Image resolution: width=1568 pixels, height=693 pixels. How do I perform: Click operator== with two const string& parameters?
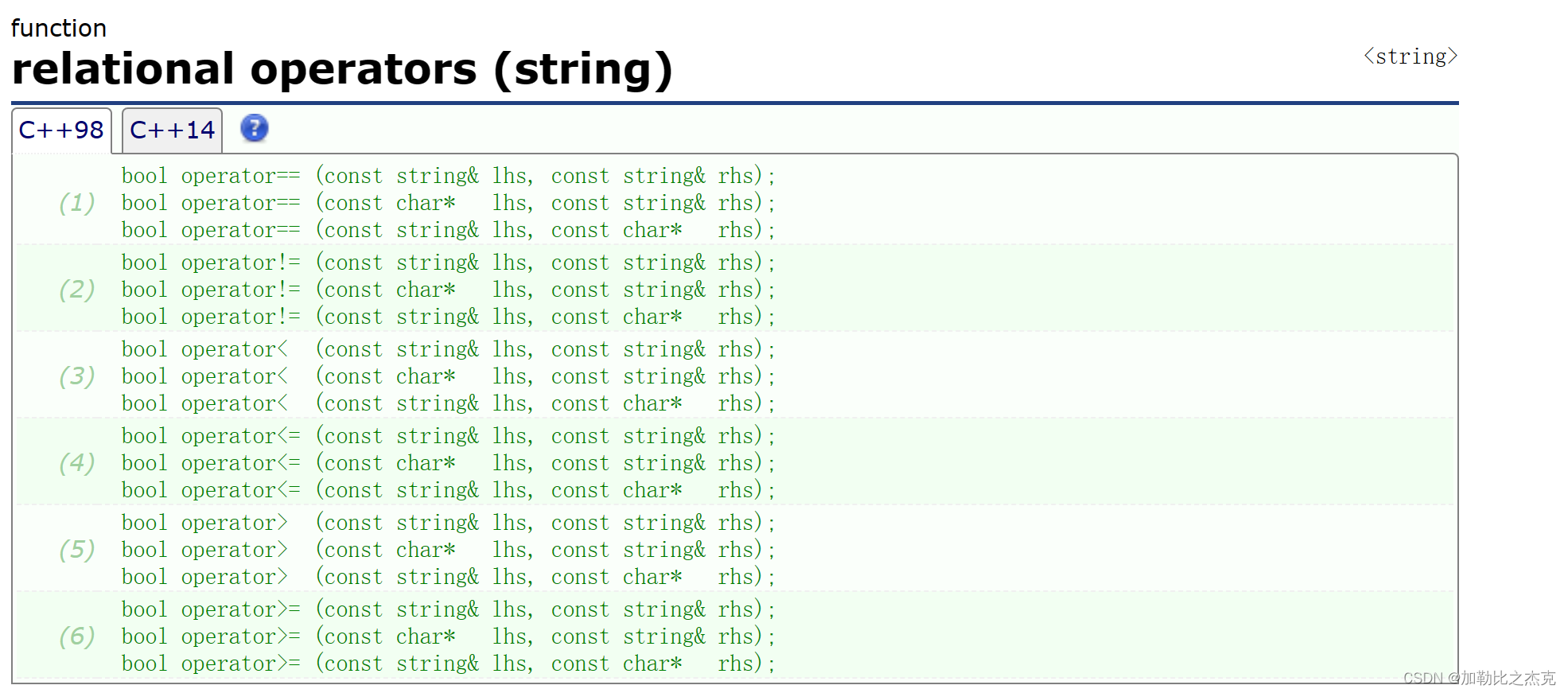449,176
